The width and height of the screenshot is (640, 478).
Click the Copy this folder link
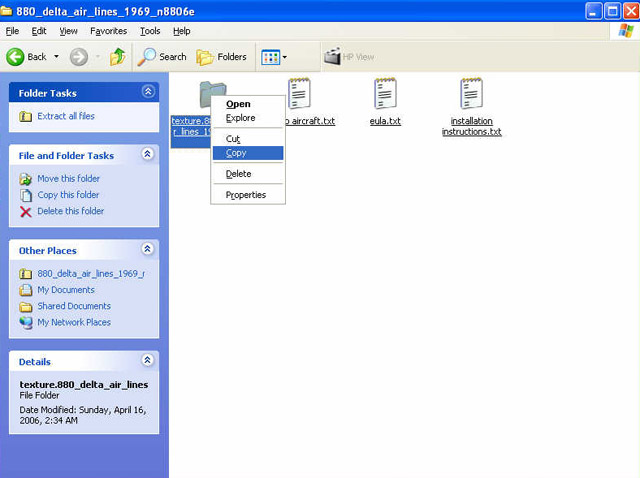(68, 195)
